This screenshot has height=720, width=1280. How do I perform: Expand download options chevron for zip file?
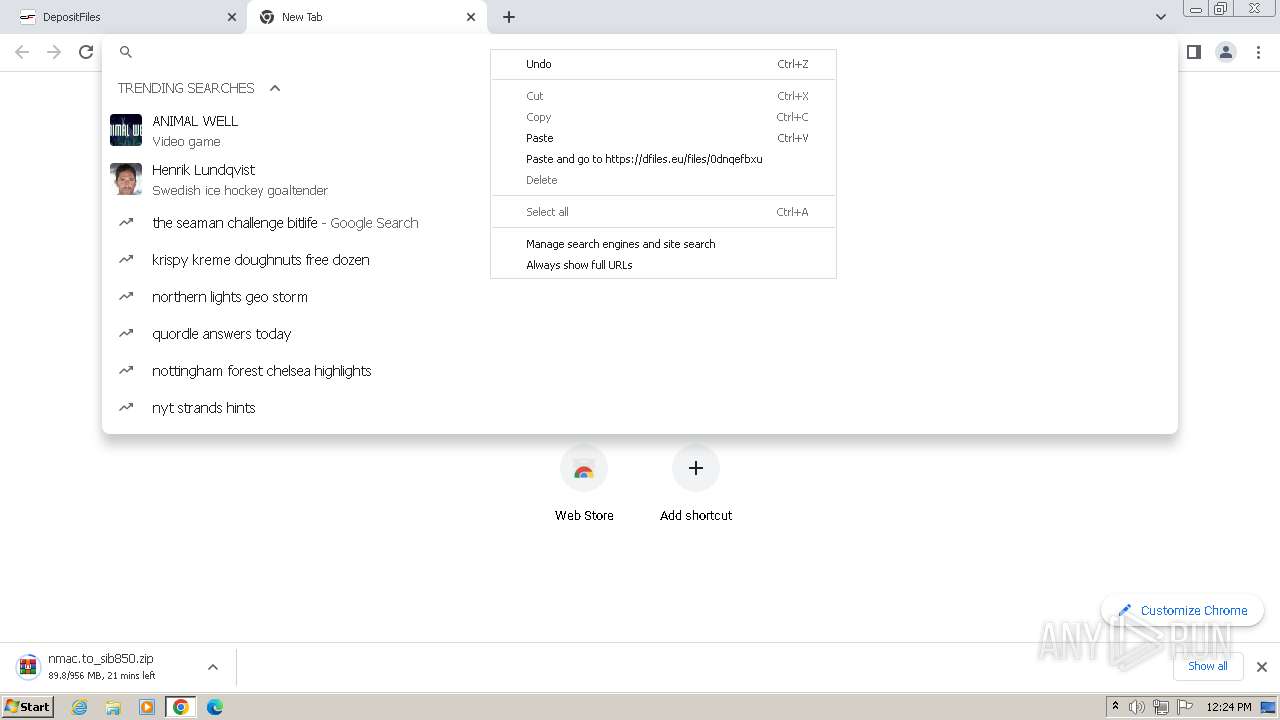click(x=212, y=666)
